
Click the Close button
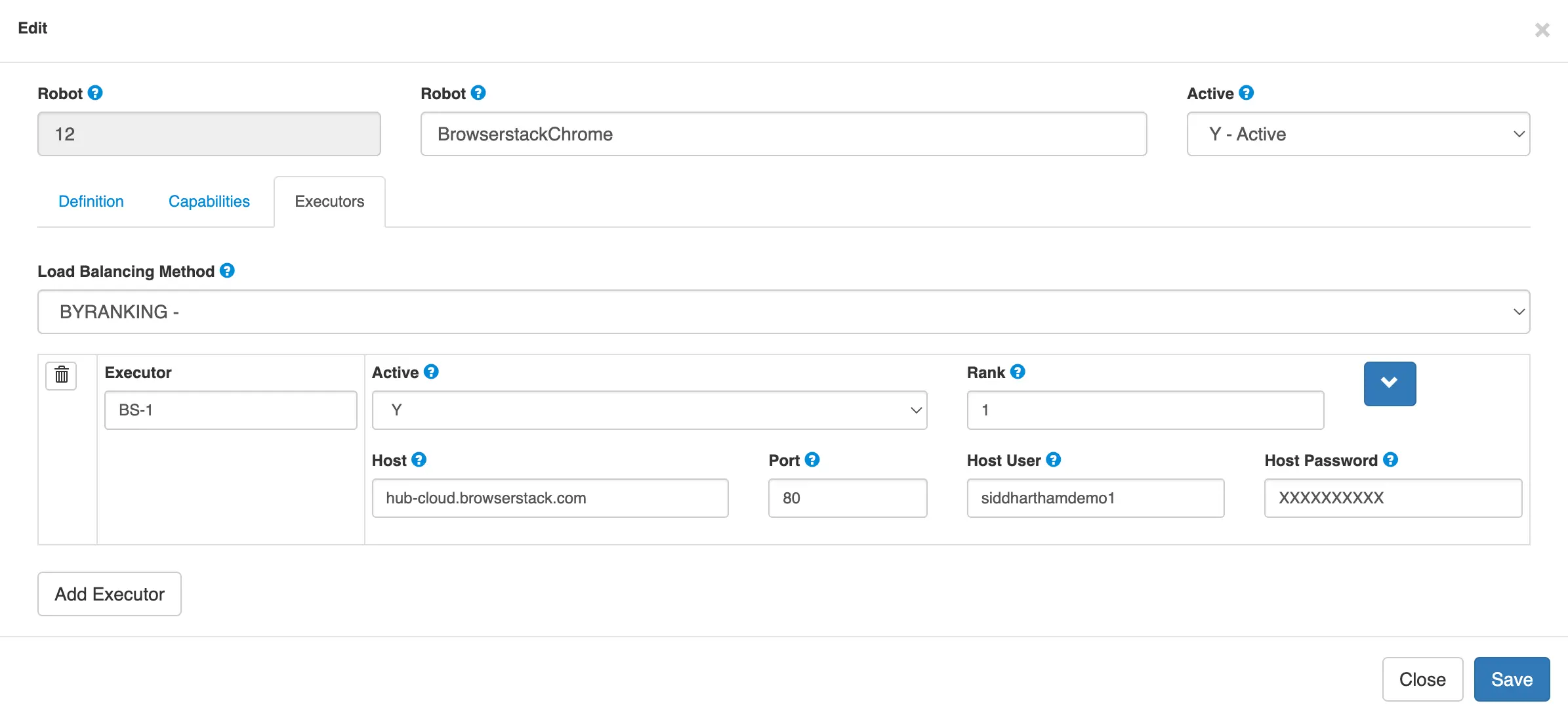coord(1422,679)
